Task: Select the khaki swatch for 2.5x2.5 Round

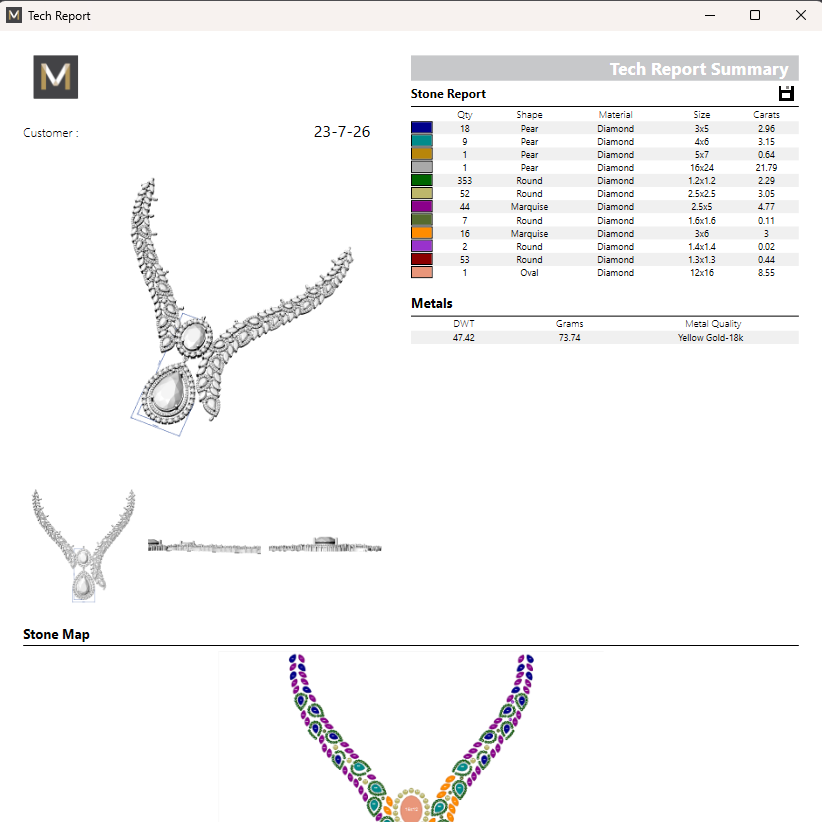Action: (x=421, y=193)
